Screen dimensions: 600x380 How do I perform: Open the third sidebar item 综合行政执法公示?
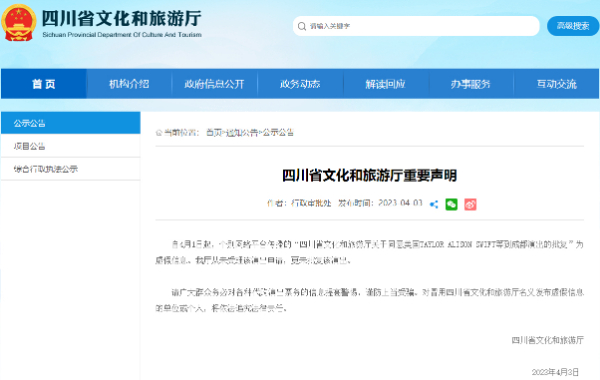pyautogui.click(x=71, y=169)
